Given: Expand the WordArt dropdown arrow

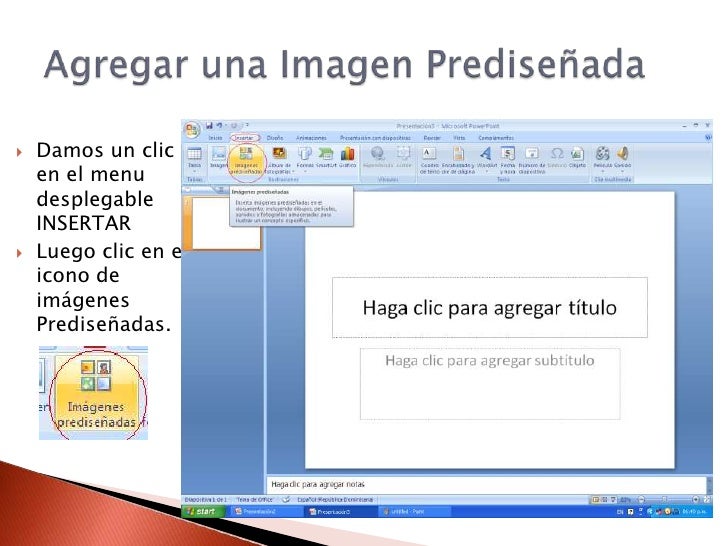Looking at the screenshot, I should (x=487, y=171).
